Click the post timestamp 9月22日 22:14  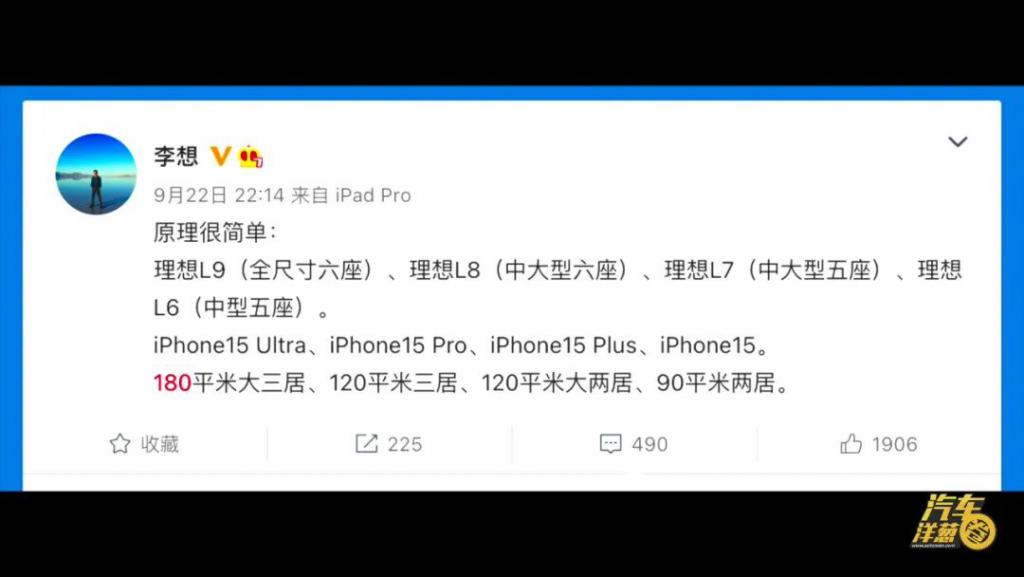tap(219, 195)
